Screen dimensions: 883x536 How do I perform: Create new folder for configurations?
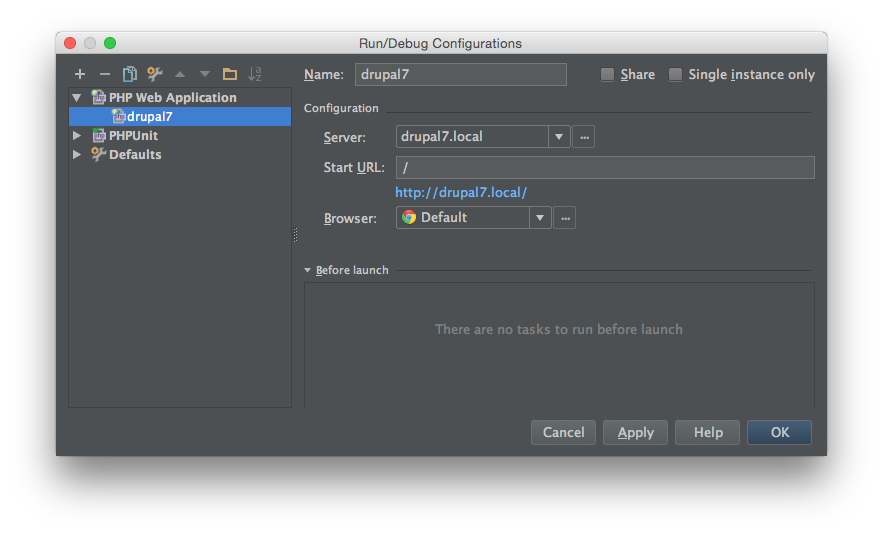(x=230, y=74)
